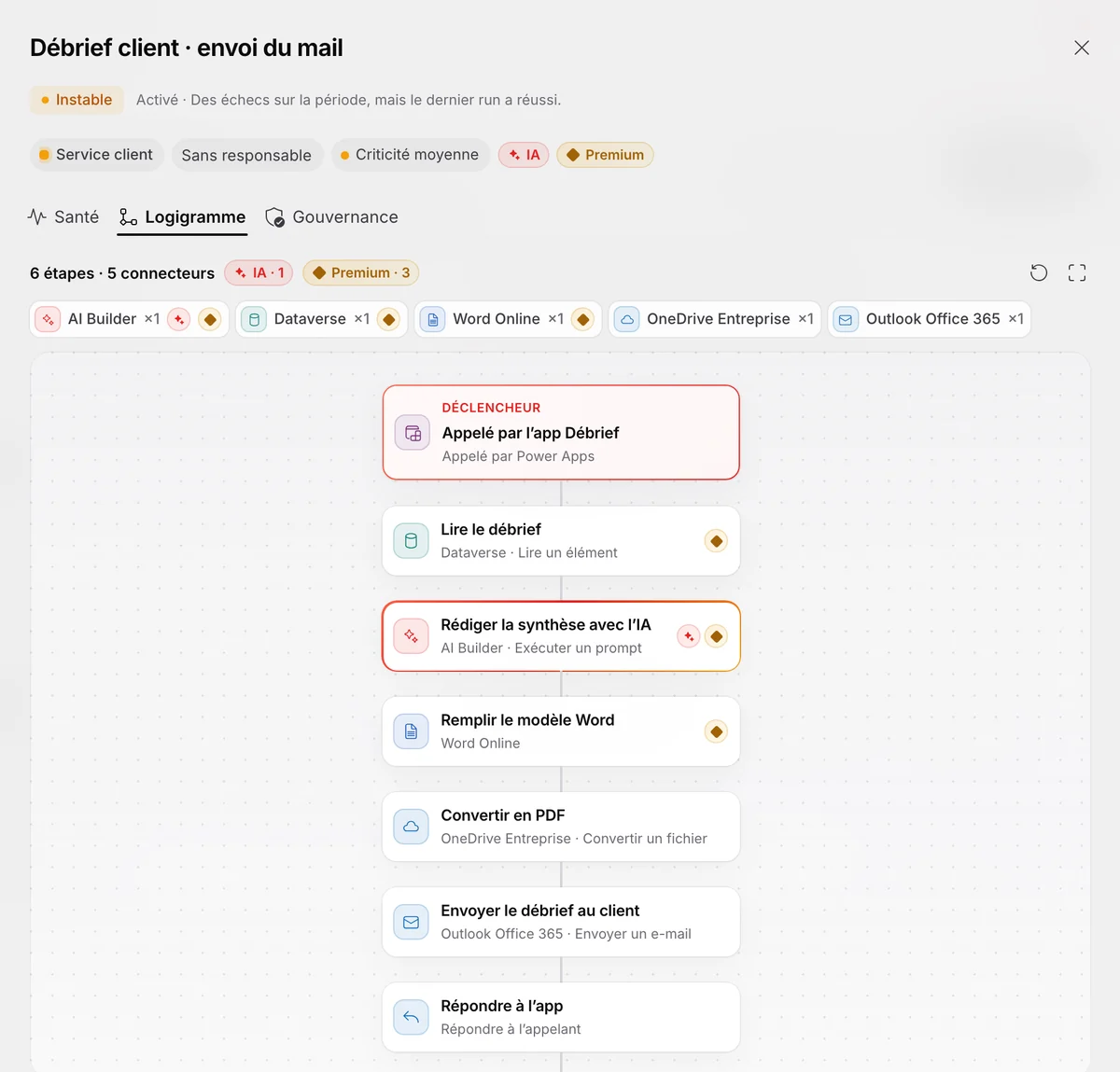Open the Convertir en PDF step
Image resolution: width=1120 pixels, height=1072 pixels.
click(561, 827)
